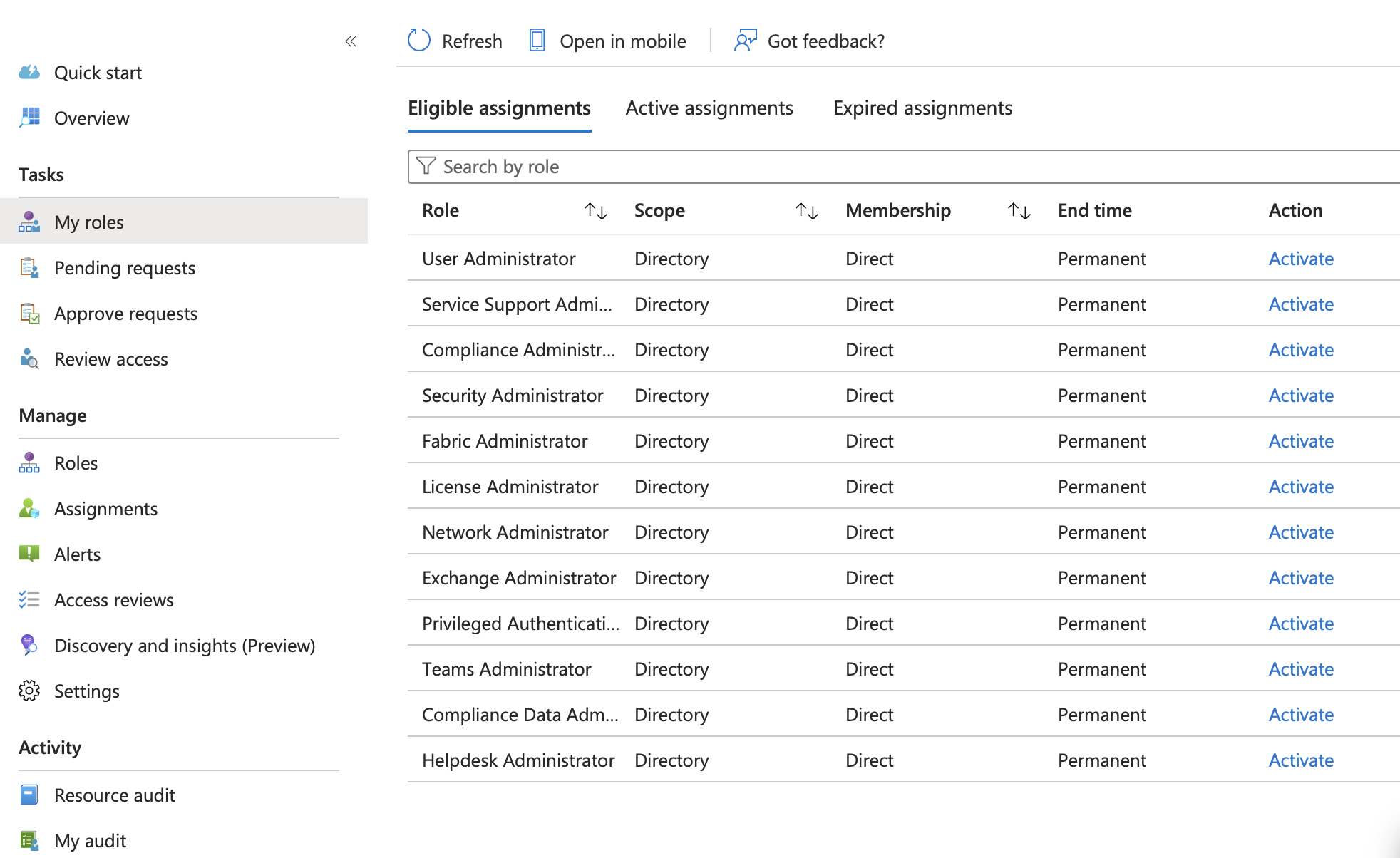Click the Overview grid icon
1400x858 pixels.
(29, 118)
